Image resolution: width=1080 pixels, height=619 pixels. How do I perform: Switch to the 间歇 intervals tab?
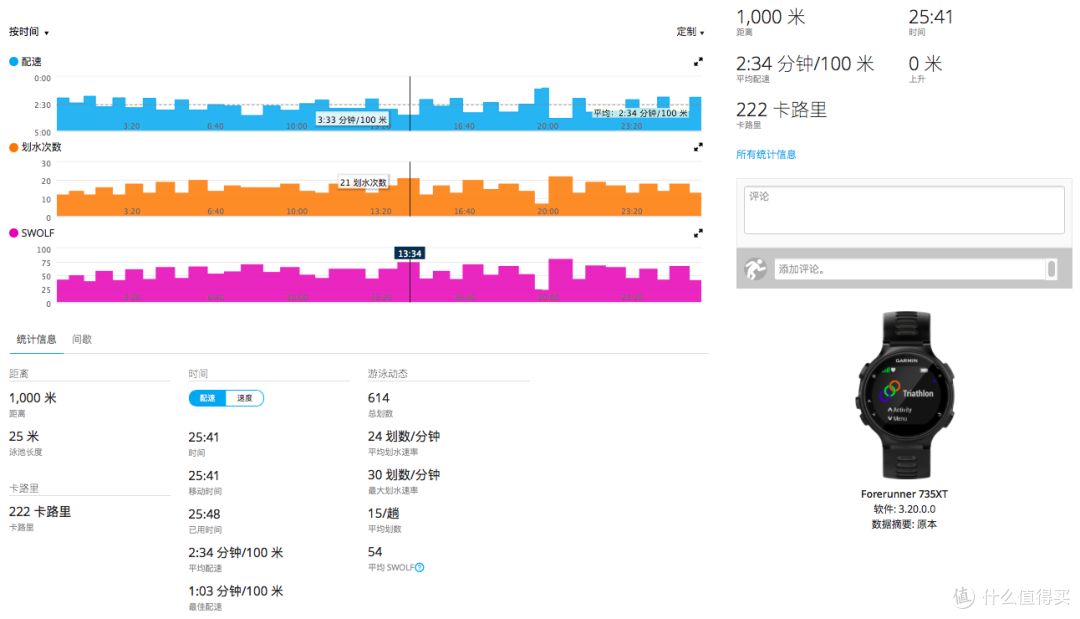82,339
